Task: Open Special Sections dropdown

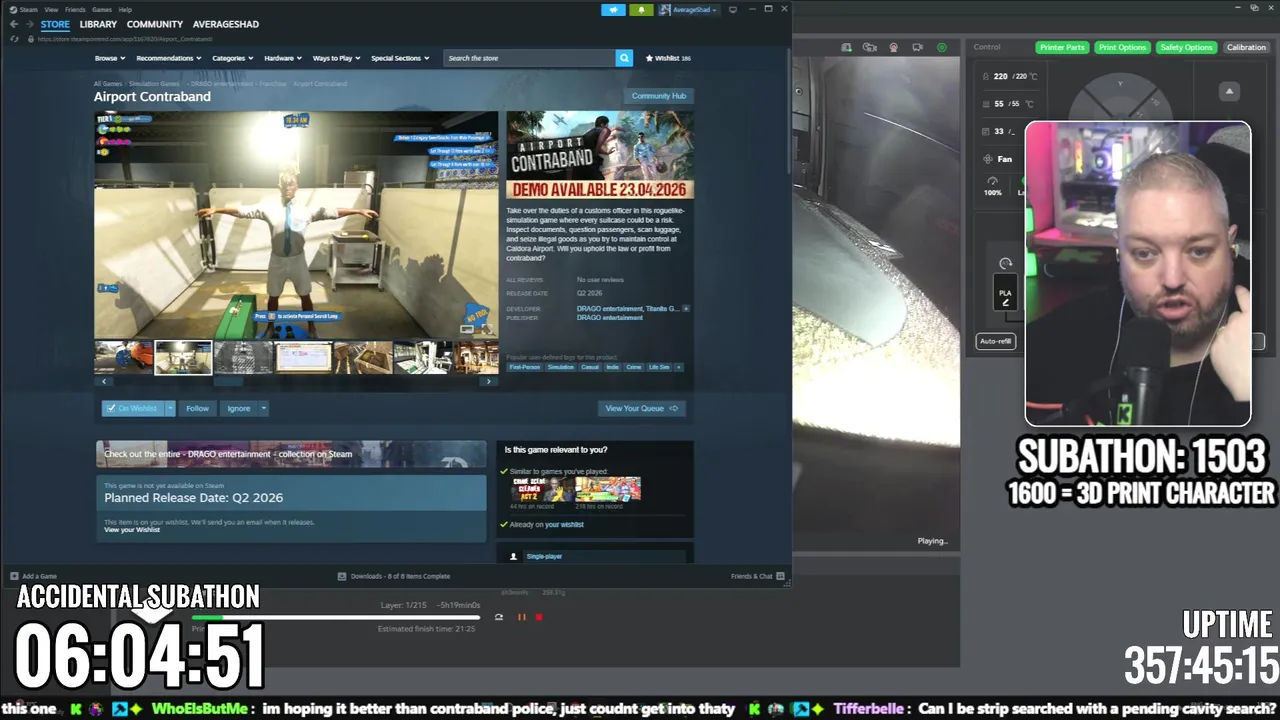Action: [x=400, y=58]
